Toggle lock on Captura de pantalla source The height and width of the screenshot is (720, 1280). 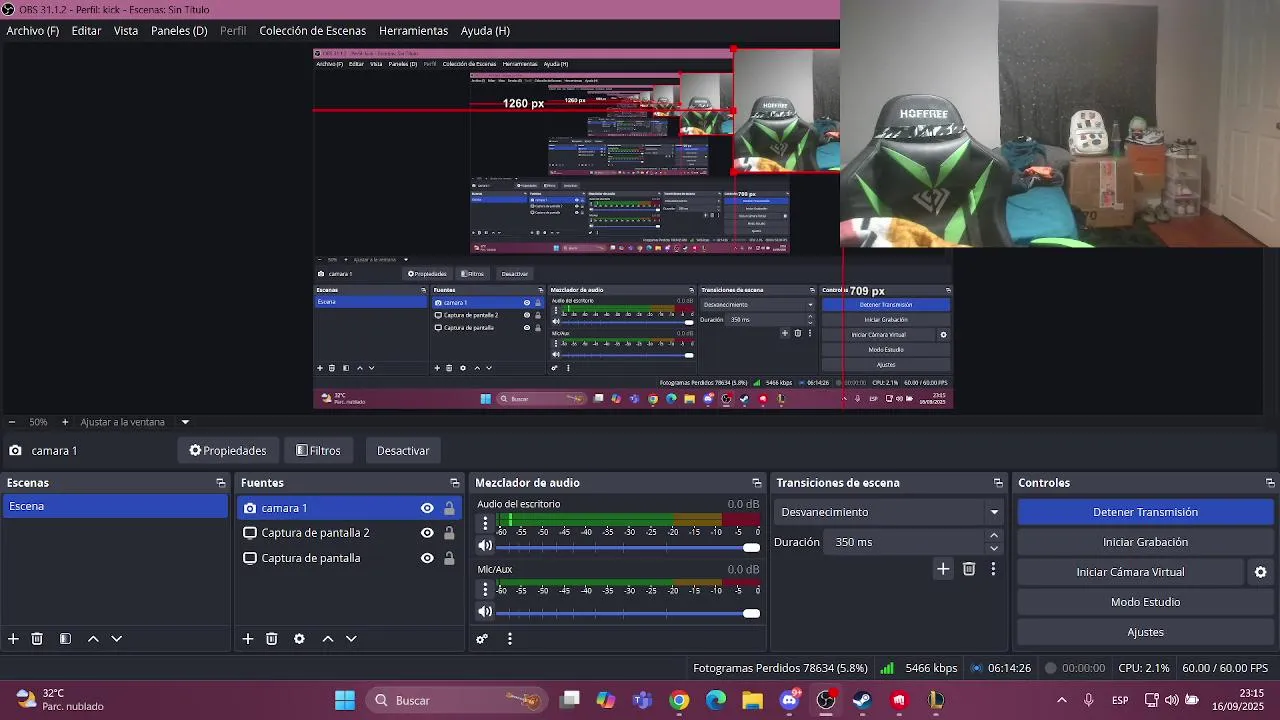pyautogui.click(x=449, y=558)
